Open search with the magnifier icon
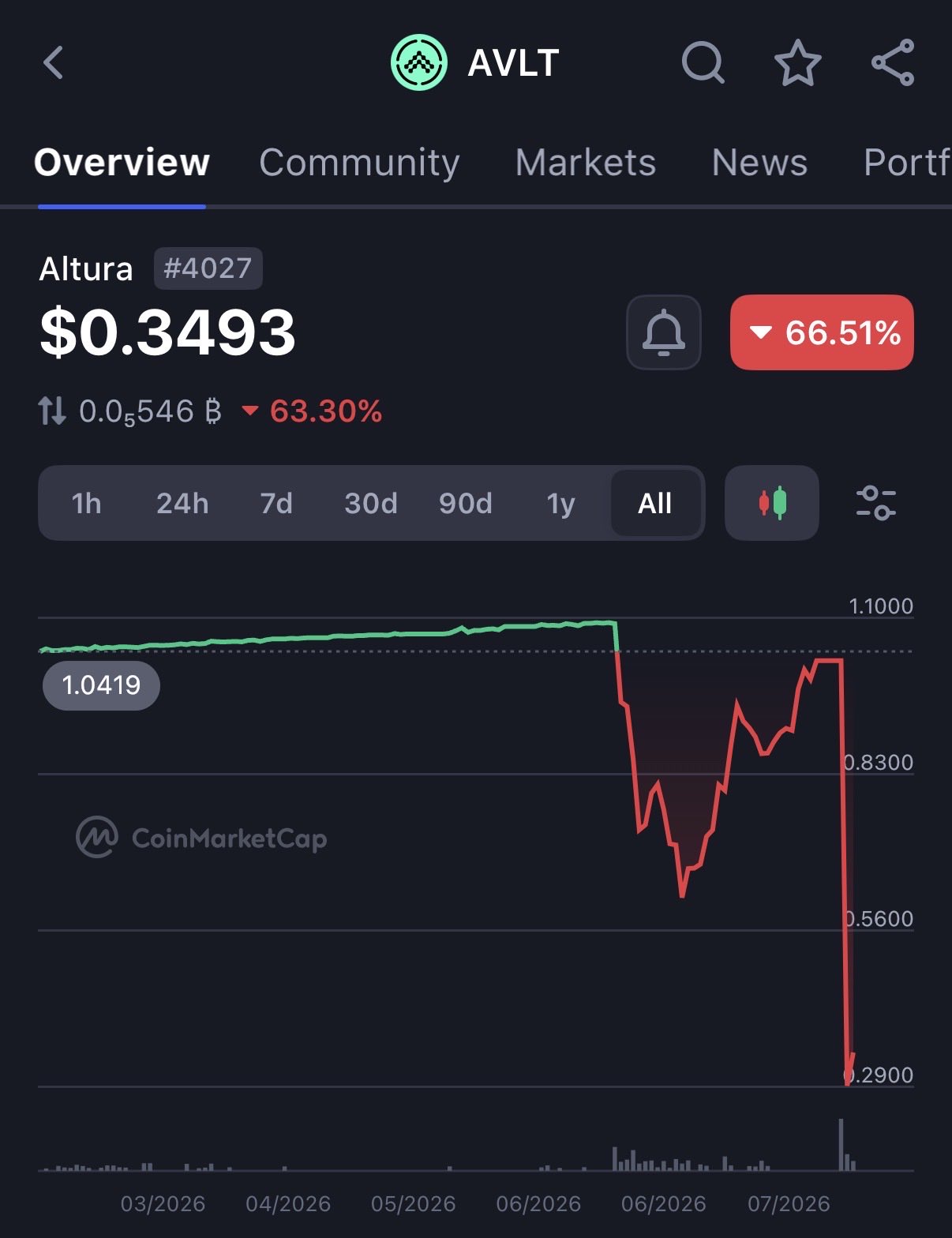The image size is (952, 1238). coord(703,62)
